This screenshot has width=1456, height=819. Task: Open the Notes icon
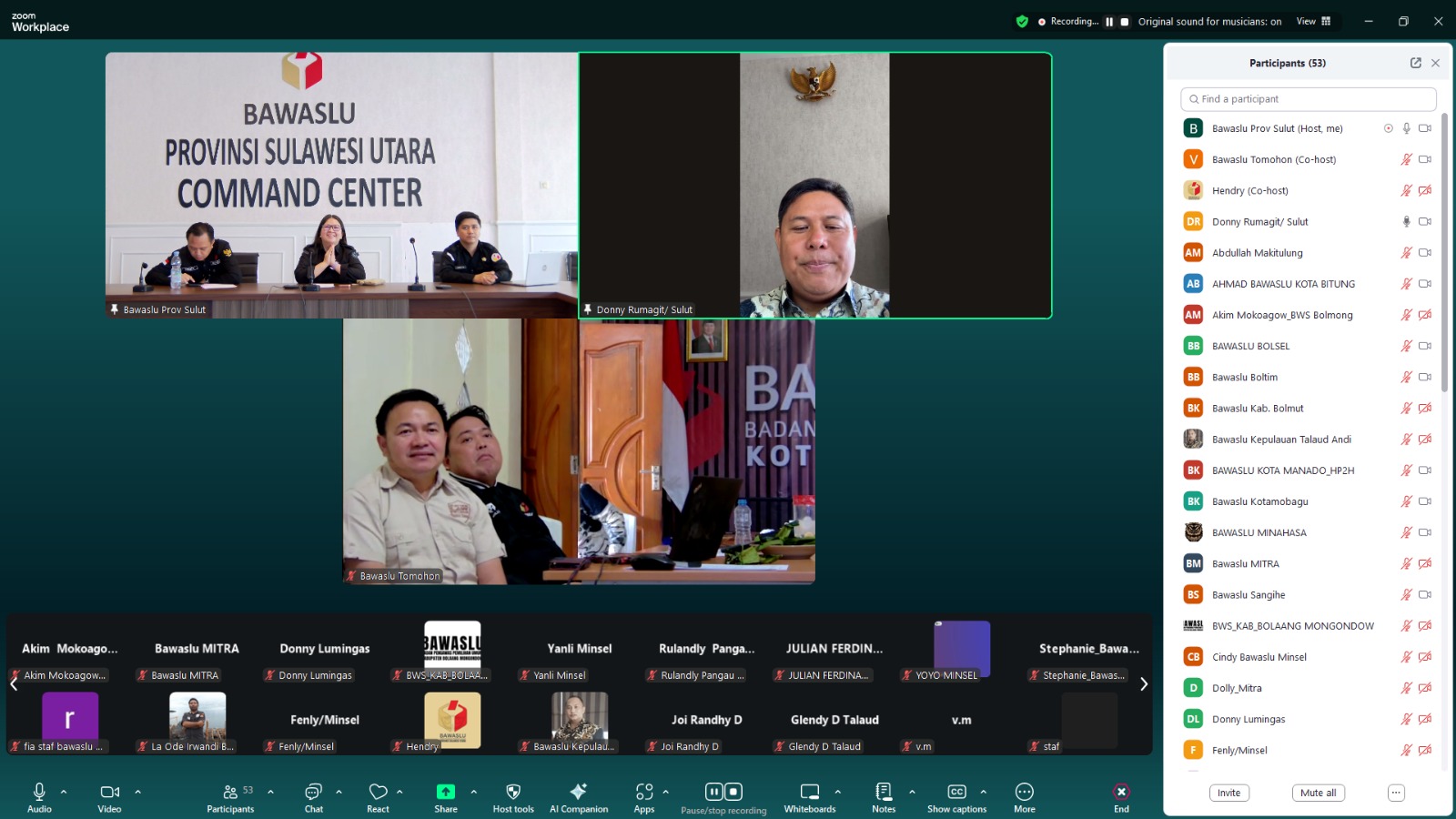click(883, 792)
